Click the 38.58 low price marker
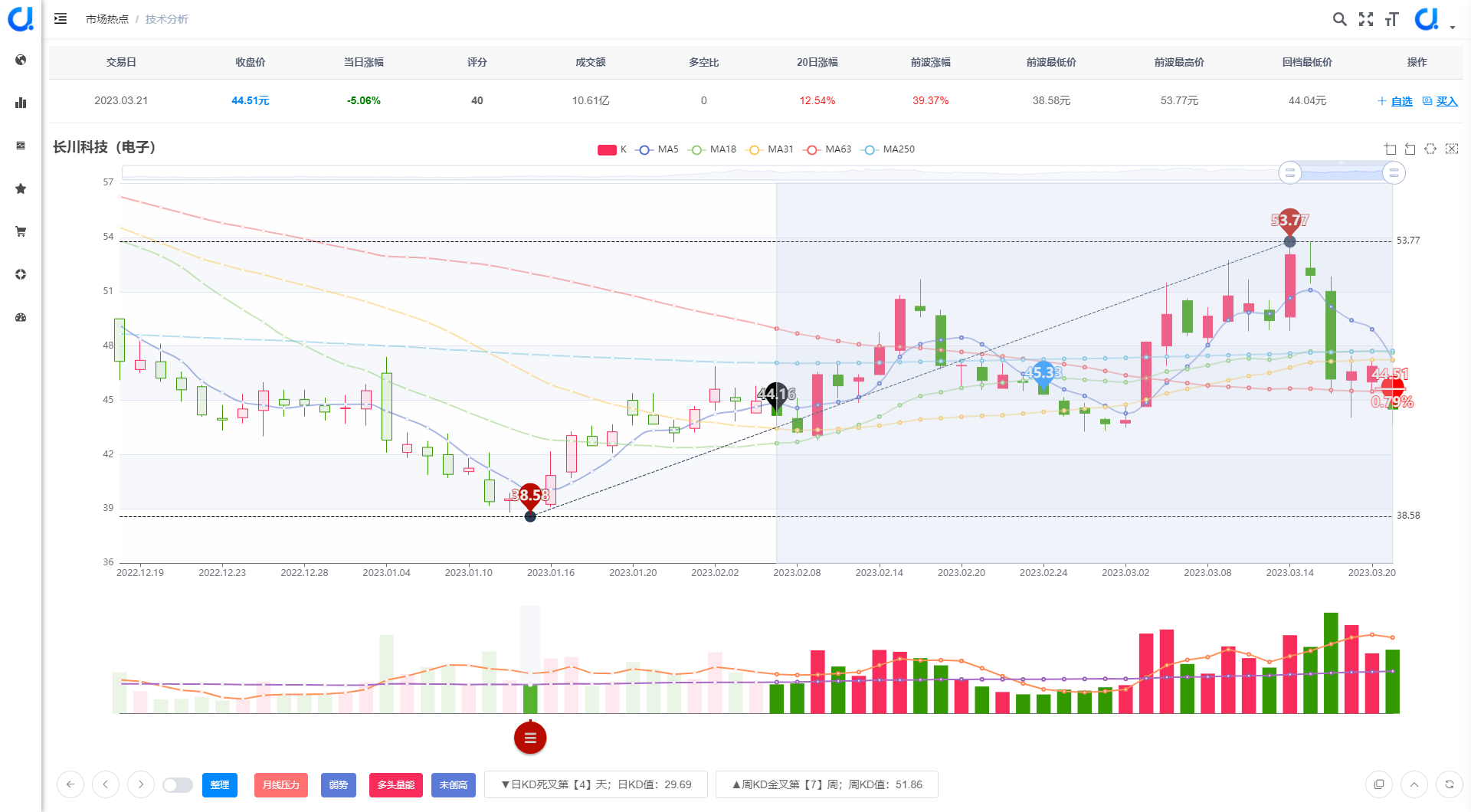Screen dimensions: 1471x812 530,496
